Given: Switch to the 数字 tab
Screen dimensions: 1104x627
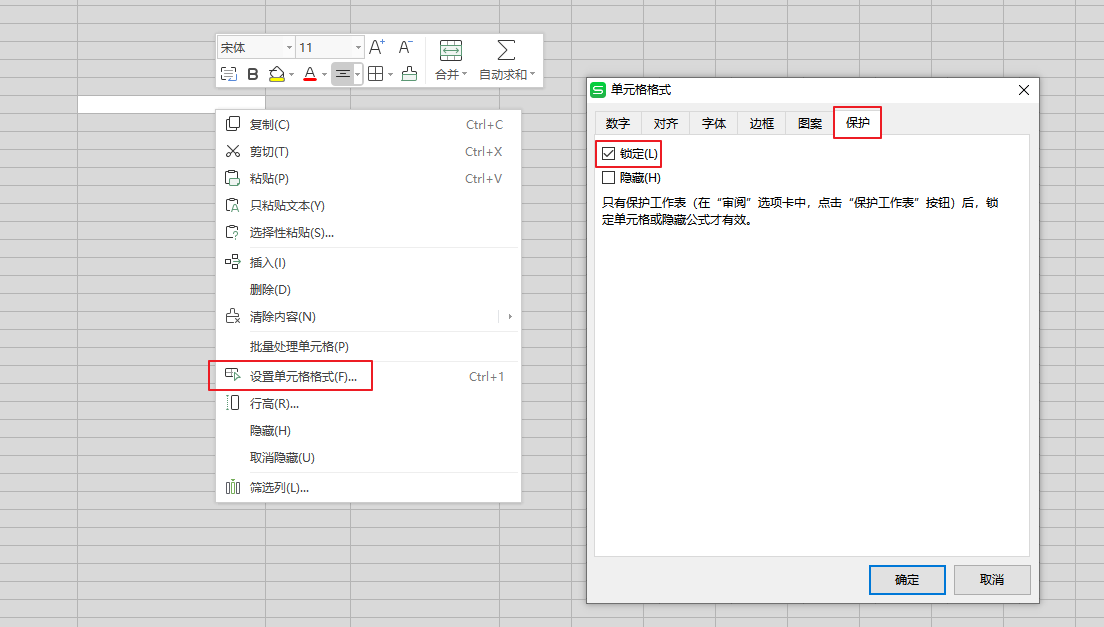Looking at the screenshot, I should pos(617,123).
